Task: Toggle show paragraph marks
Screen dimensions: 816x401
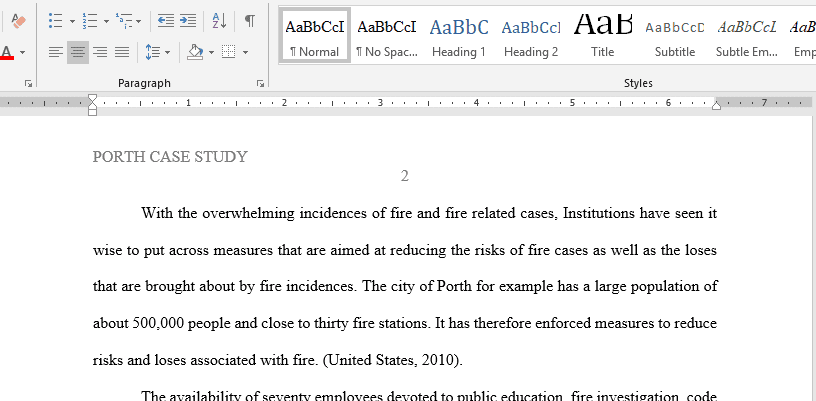Action: (x=250, y=21)
